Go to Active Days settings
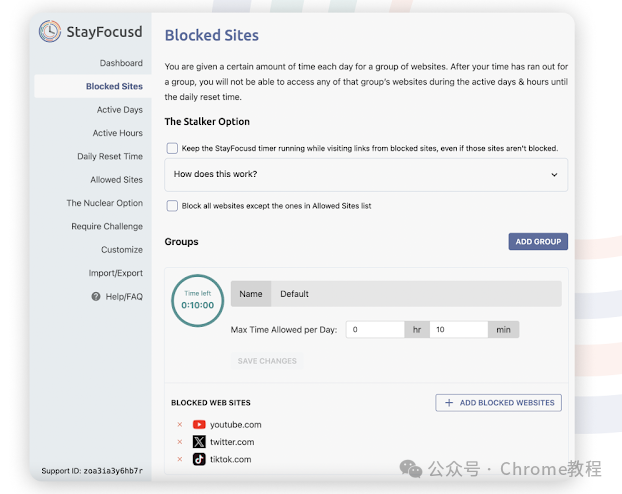This screenshot has height=494, width=622. coord(120,110)
